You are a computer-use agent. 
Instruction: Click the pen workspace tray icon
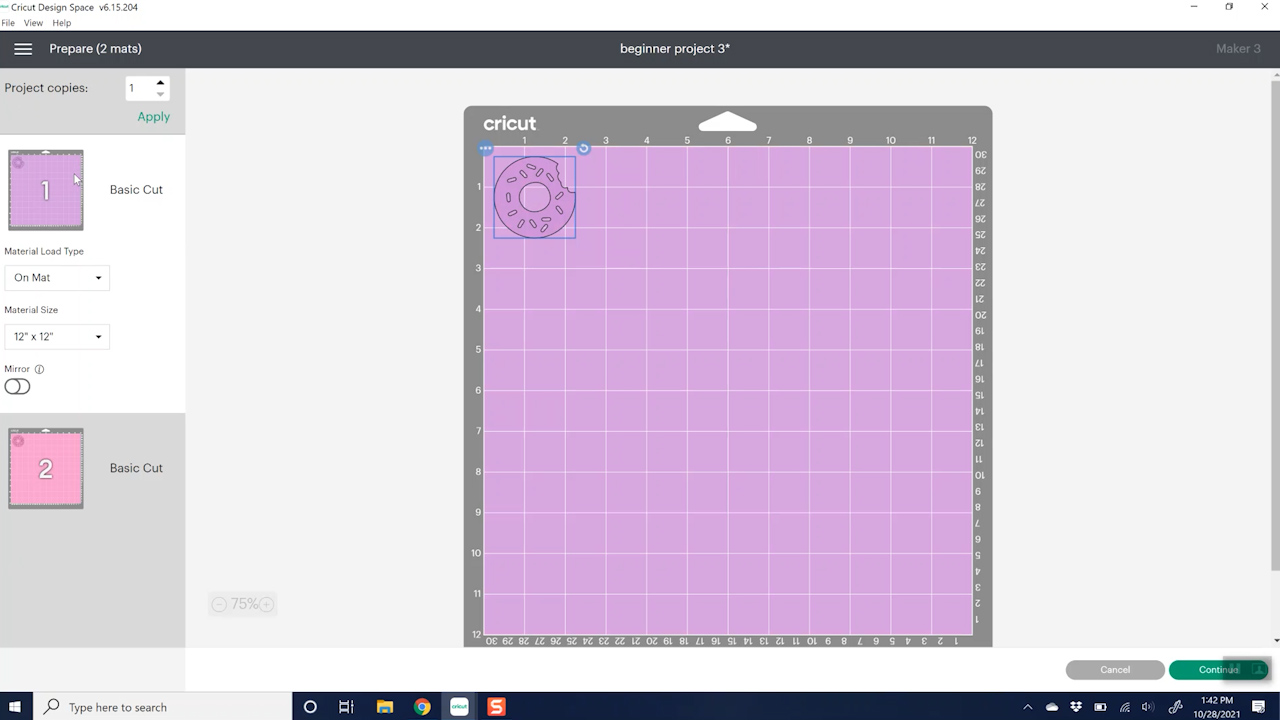coord(1176,707)
